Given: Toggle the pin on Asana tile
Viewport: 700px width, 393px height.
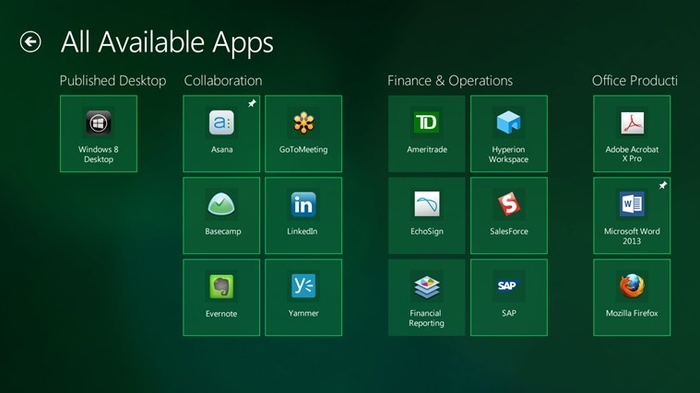Looking at the screenshot, I should click(x=252, y=104).
